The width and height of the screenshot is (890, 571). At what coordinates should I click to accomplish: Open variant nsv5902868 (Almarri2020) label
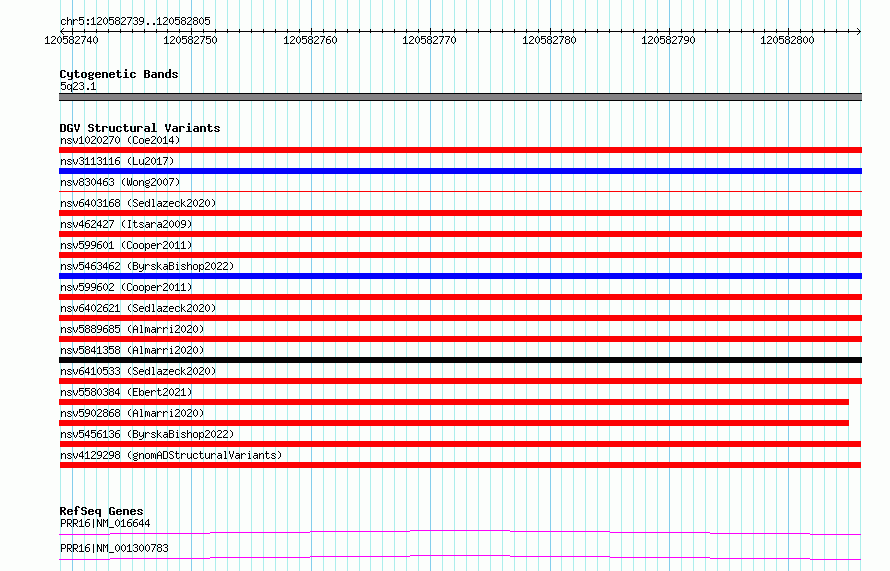click(132, 413)
